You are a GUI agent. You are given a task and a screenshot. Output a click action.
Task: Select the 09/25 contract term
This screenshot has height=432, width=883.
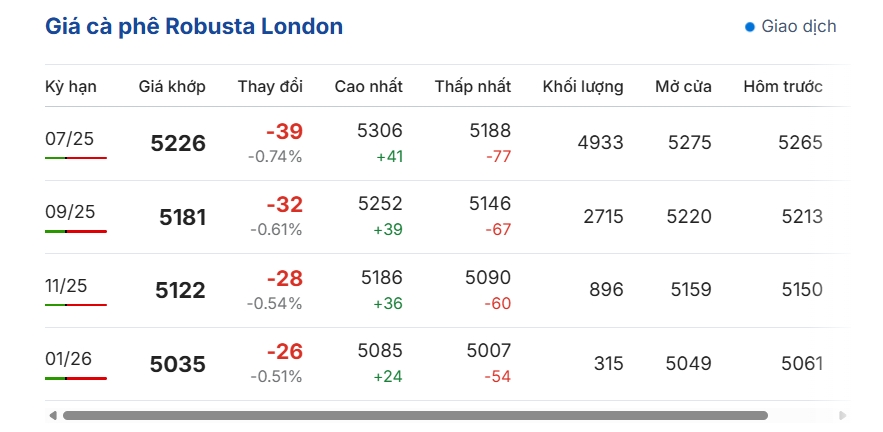tap(70, 212)
